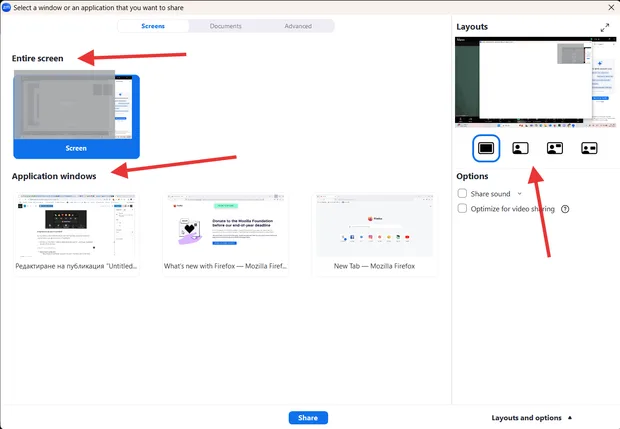Image resolution: width=620 pixels, height=429 pixels.
Task: Tick Optimize for video sharing
Action: point(462,208)
